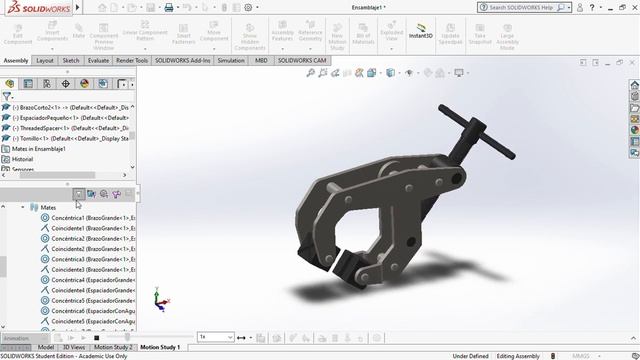The height and width of the screenshot is (360, 640).
Task: Click the Home icon in the title bar
Action: pos(102,7)
